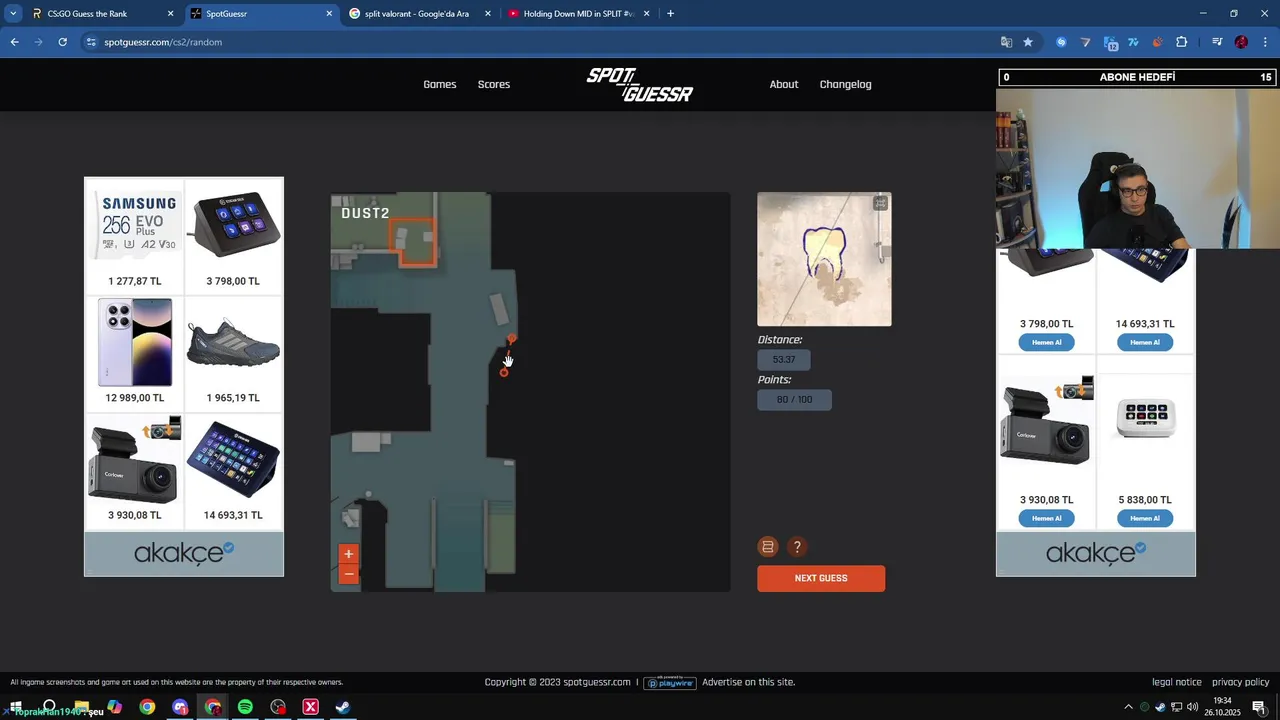Open the Scores menu
Image resolution: width=1280 pixels, height=720 pixels.
[494, 84]
